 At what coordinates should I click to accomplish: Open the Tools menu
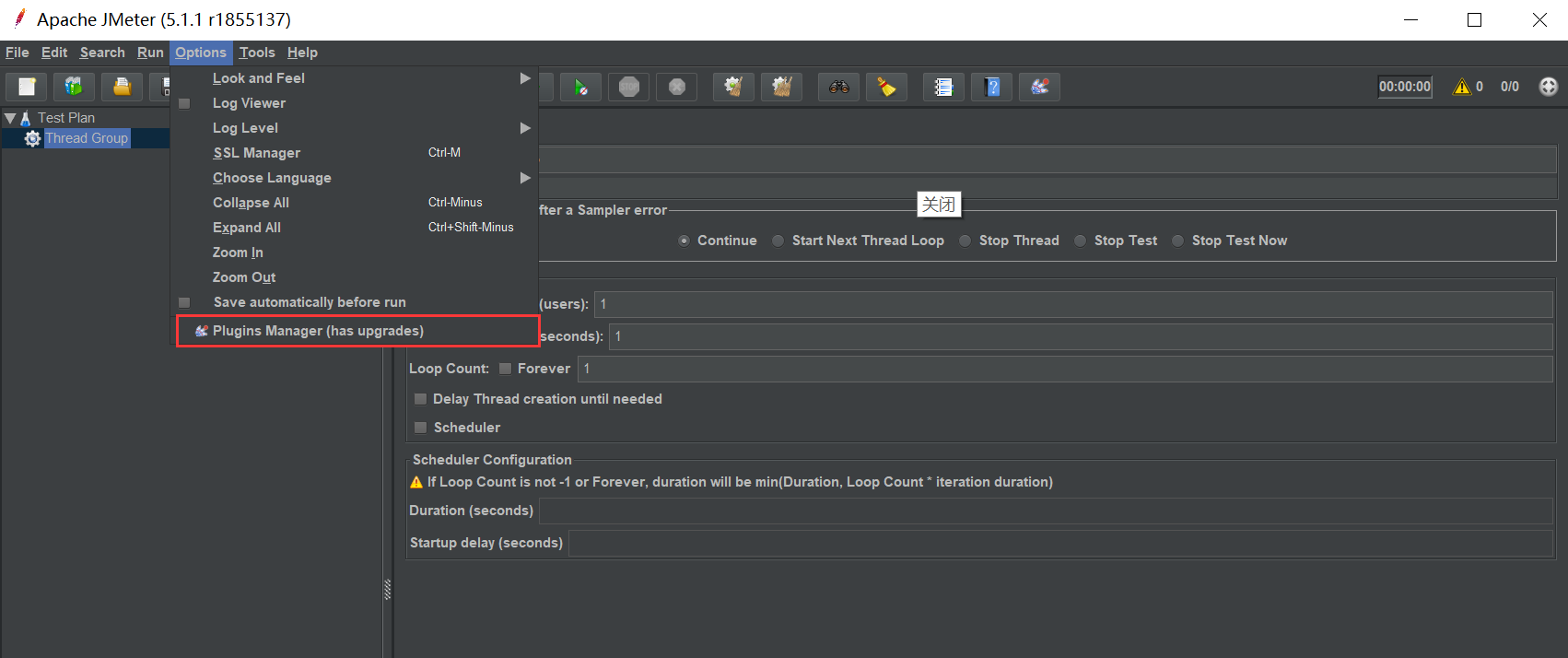point(257,53)
